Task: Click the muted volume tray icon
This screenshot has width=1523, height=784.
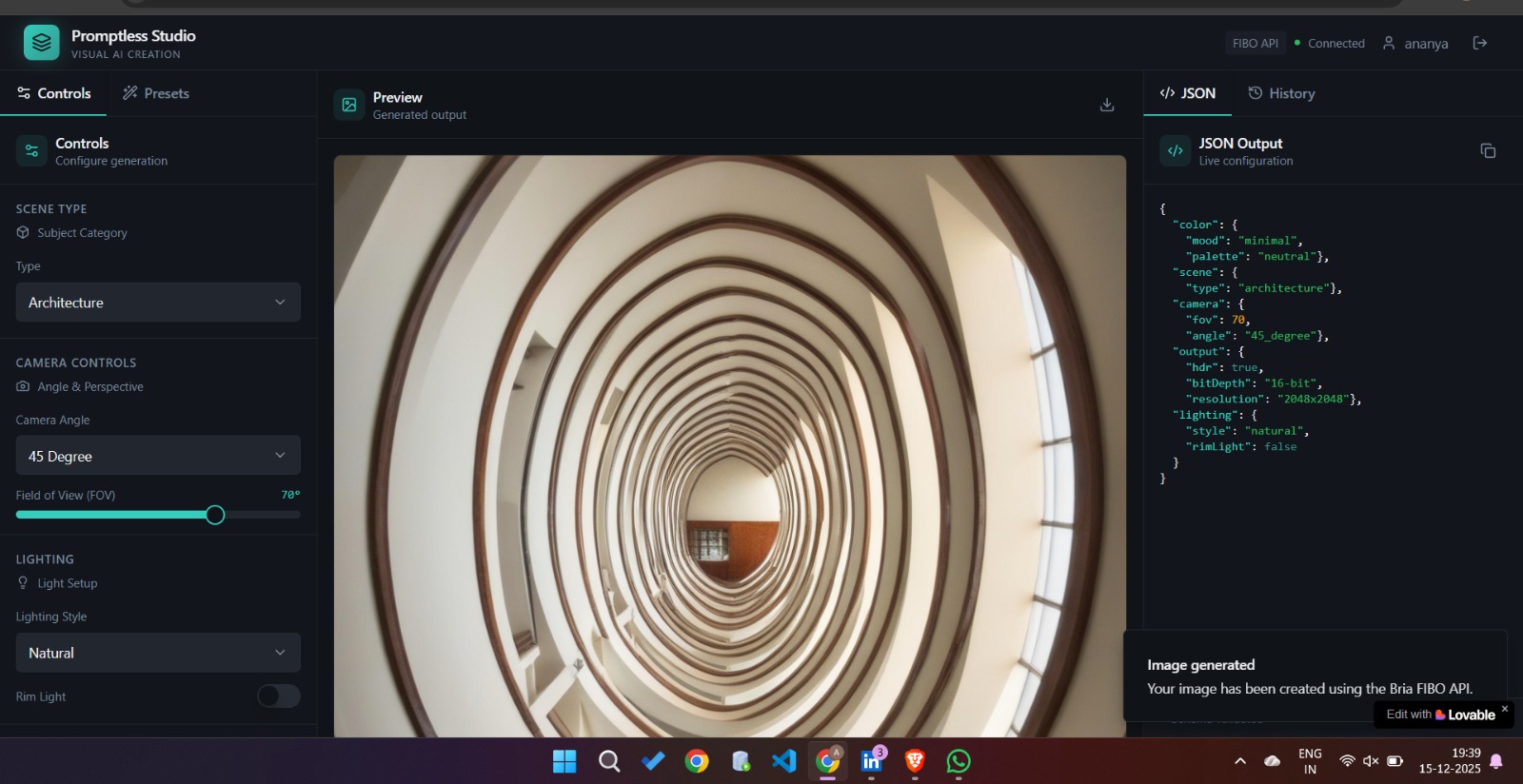Action: tap(1371, 761)
